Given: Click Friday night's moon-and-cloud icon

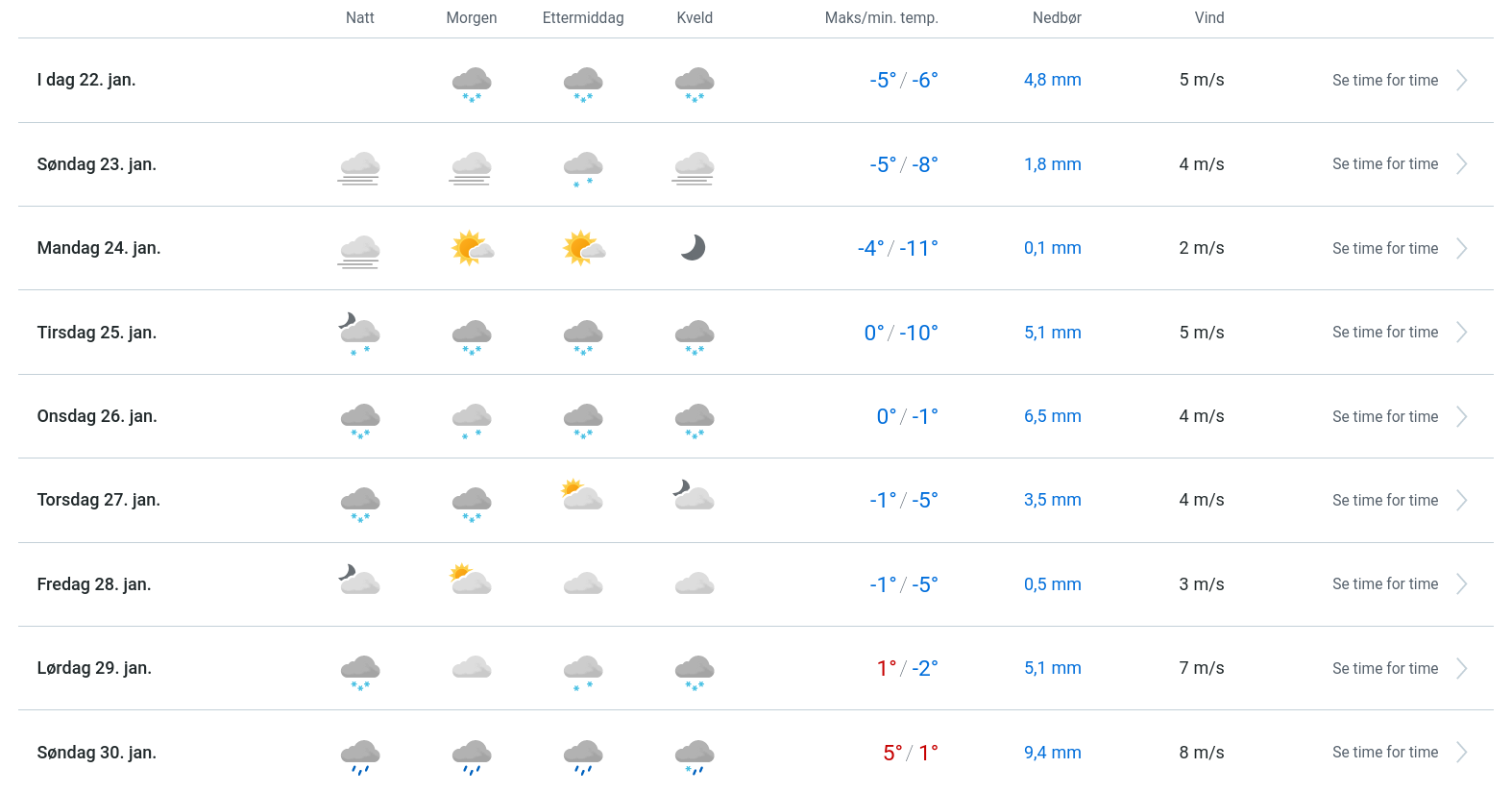Looking at the screenshot, I should [359, 580].
